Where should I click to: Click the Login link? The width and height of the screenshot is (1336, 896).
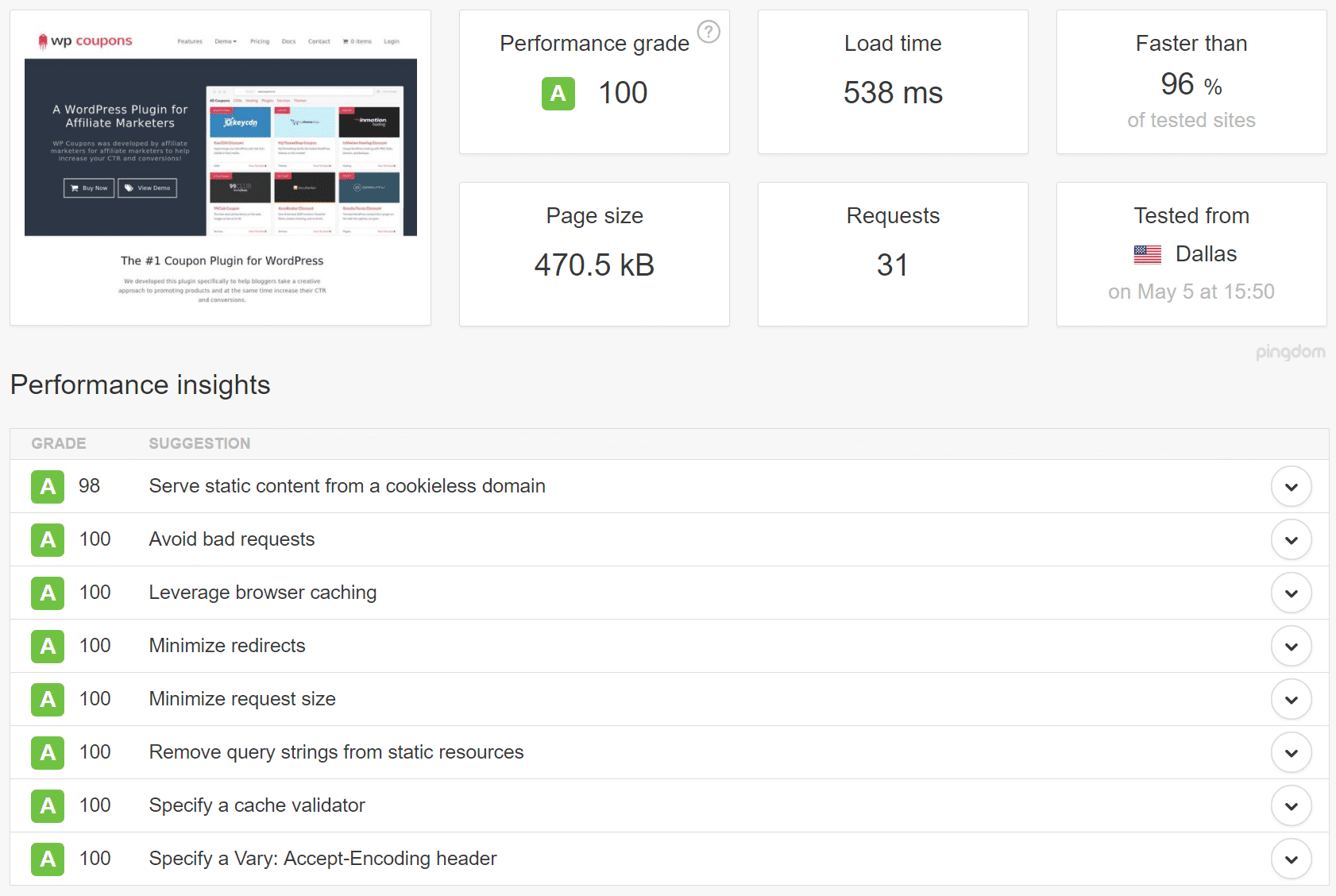tap(392, 41)
